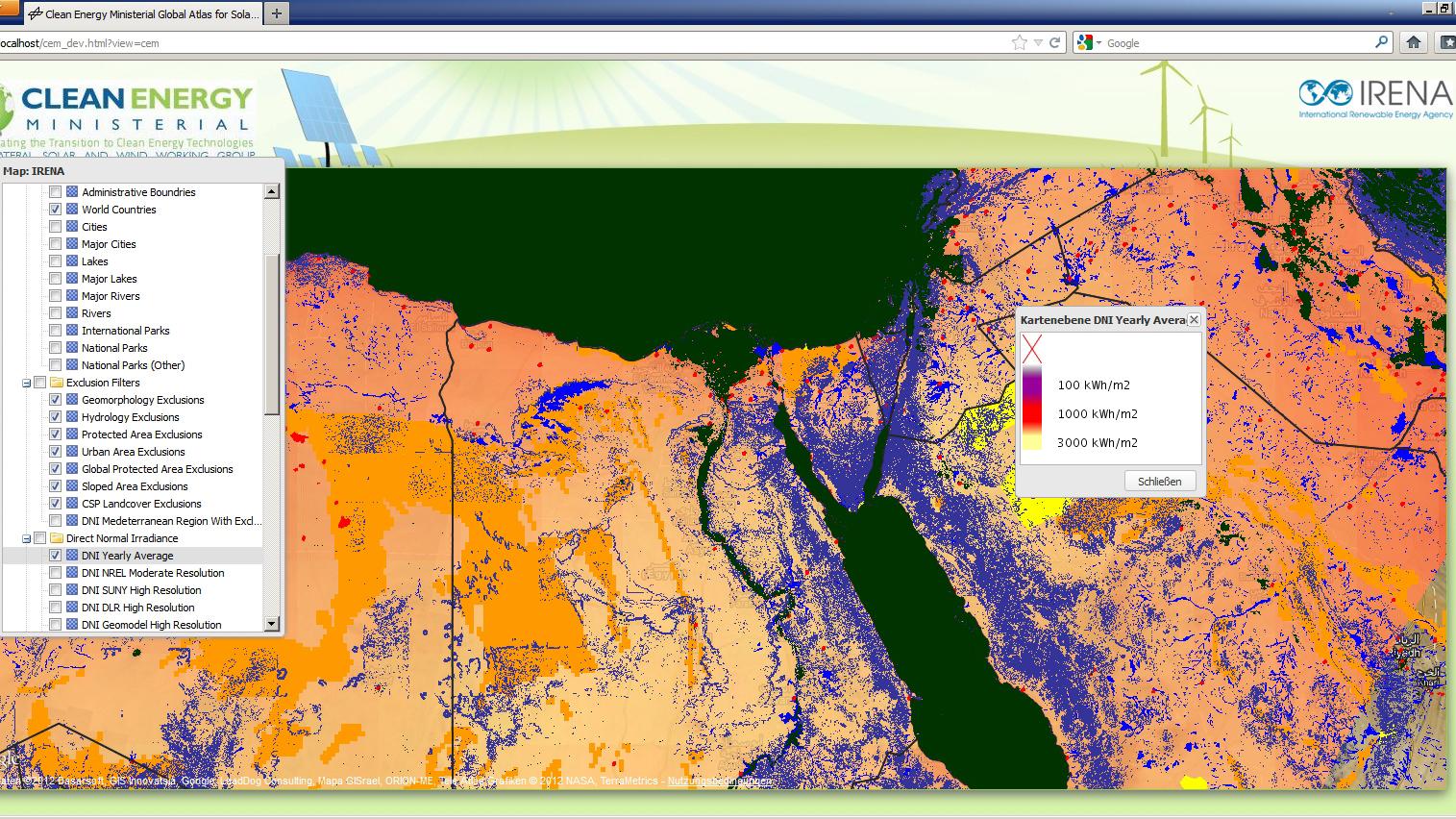This screenshot has height=819, width=1456.
Task: Click the bookmark star icon in address bar
Action: pos(1019,42)
